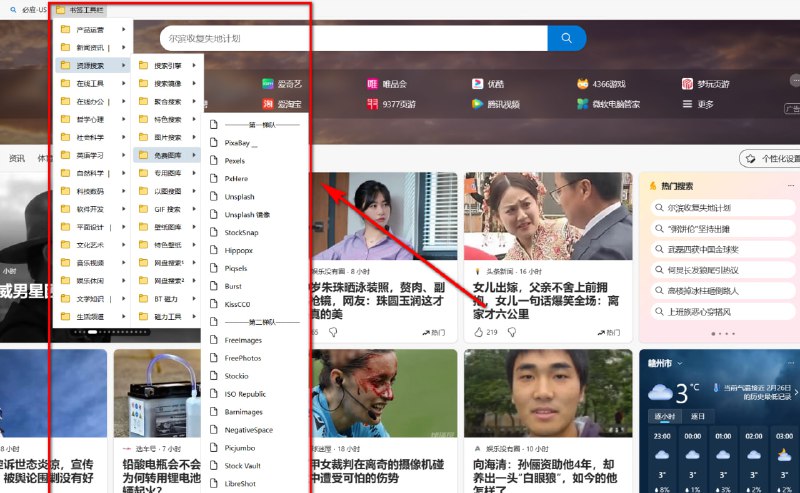Click the ellipsis icon beside site shortcuts

click(x=795, y=80)
